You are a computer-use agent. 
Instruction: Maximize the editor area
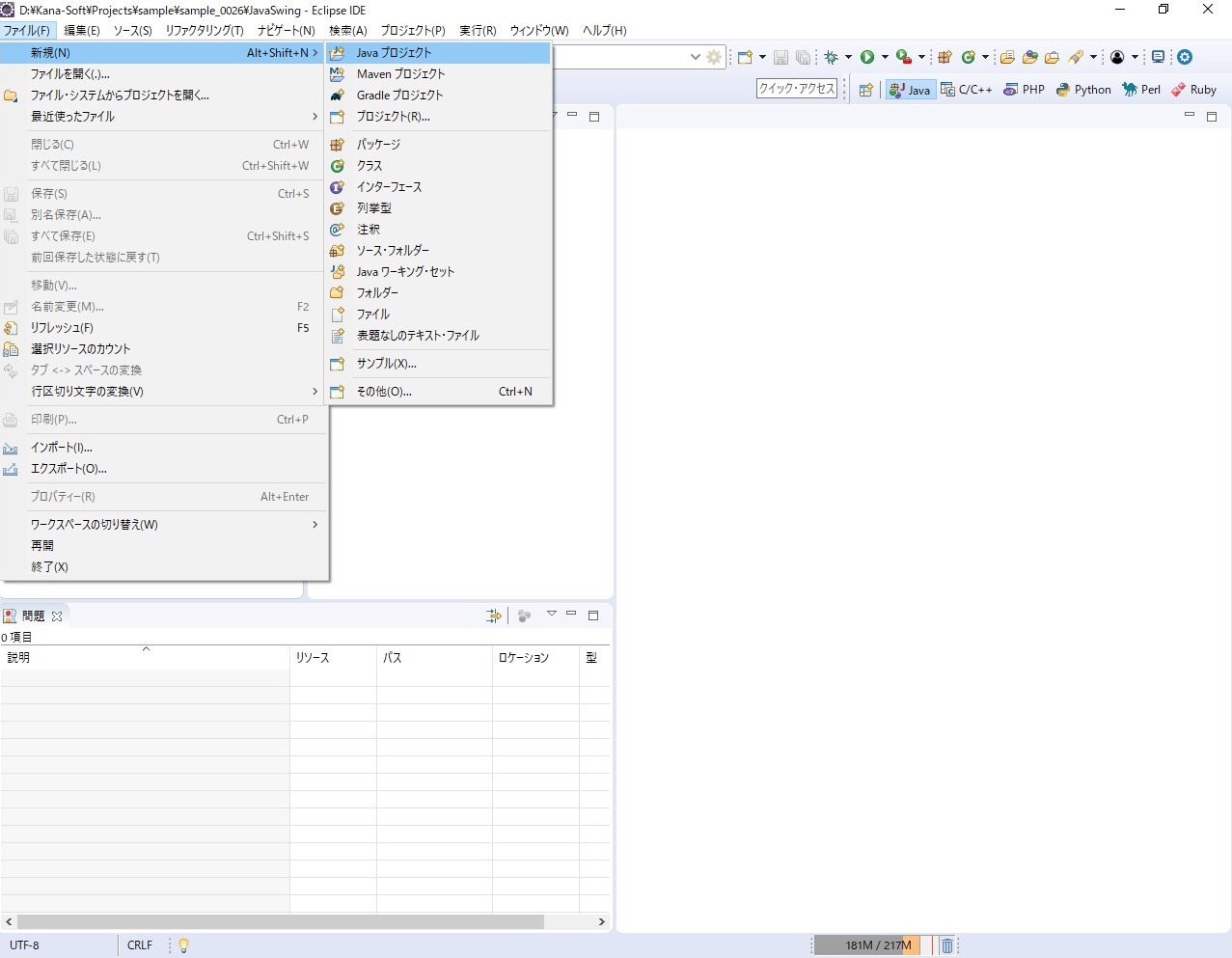[x=1212, y=116]
